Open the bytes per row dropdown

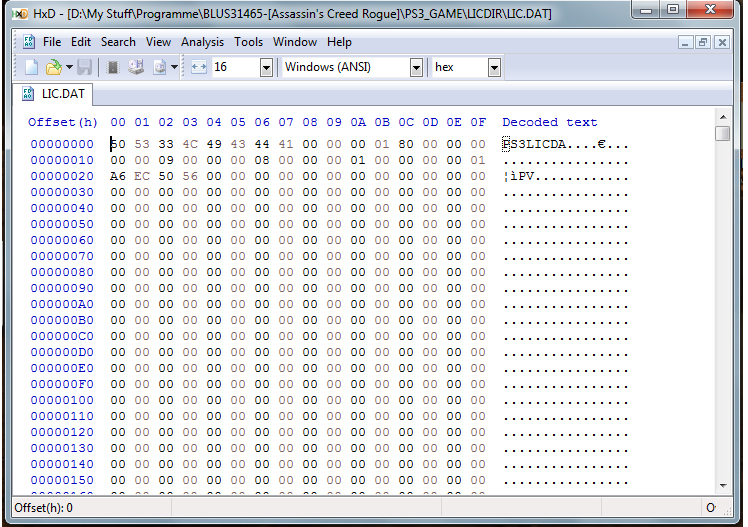click(x=266, y=67)
